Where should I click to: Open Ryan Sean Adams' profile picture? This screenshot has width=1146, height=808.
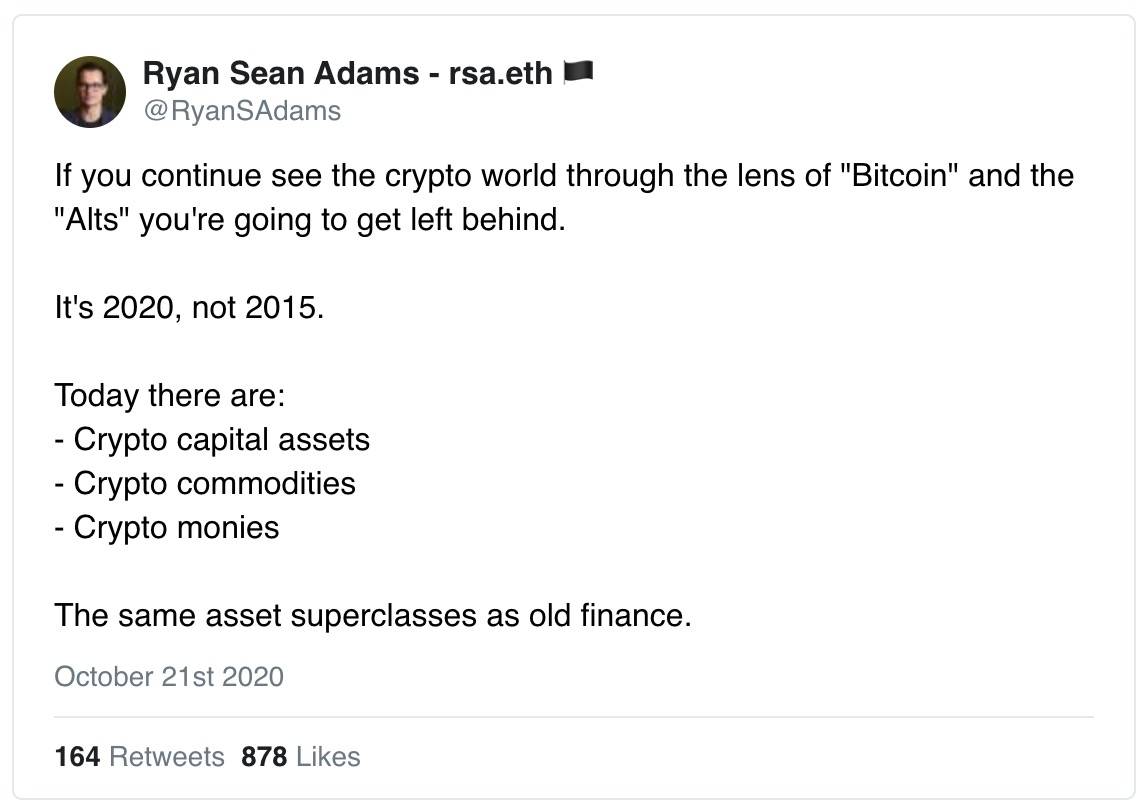point(90,92)
